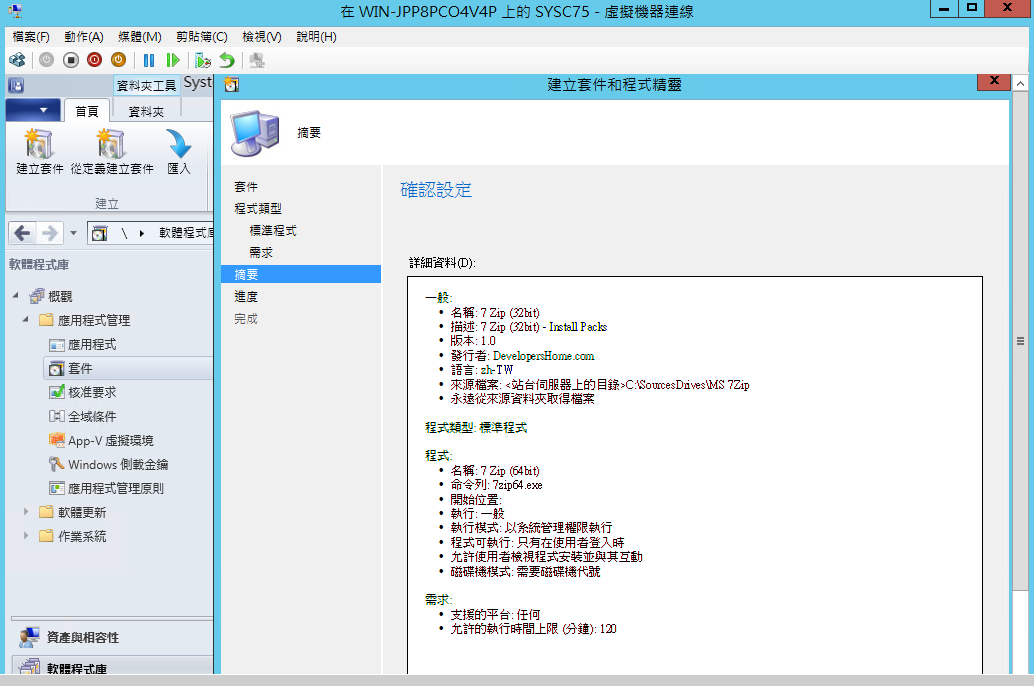
Task: Click the 命令列: 7zip64.exe line
Action: click(x=496, y=485)
